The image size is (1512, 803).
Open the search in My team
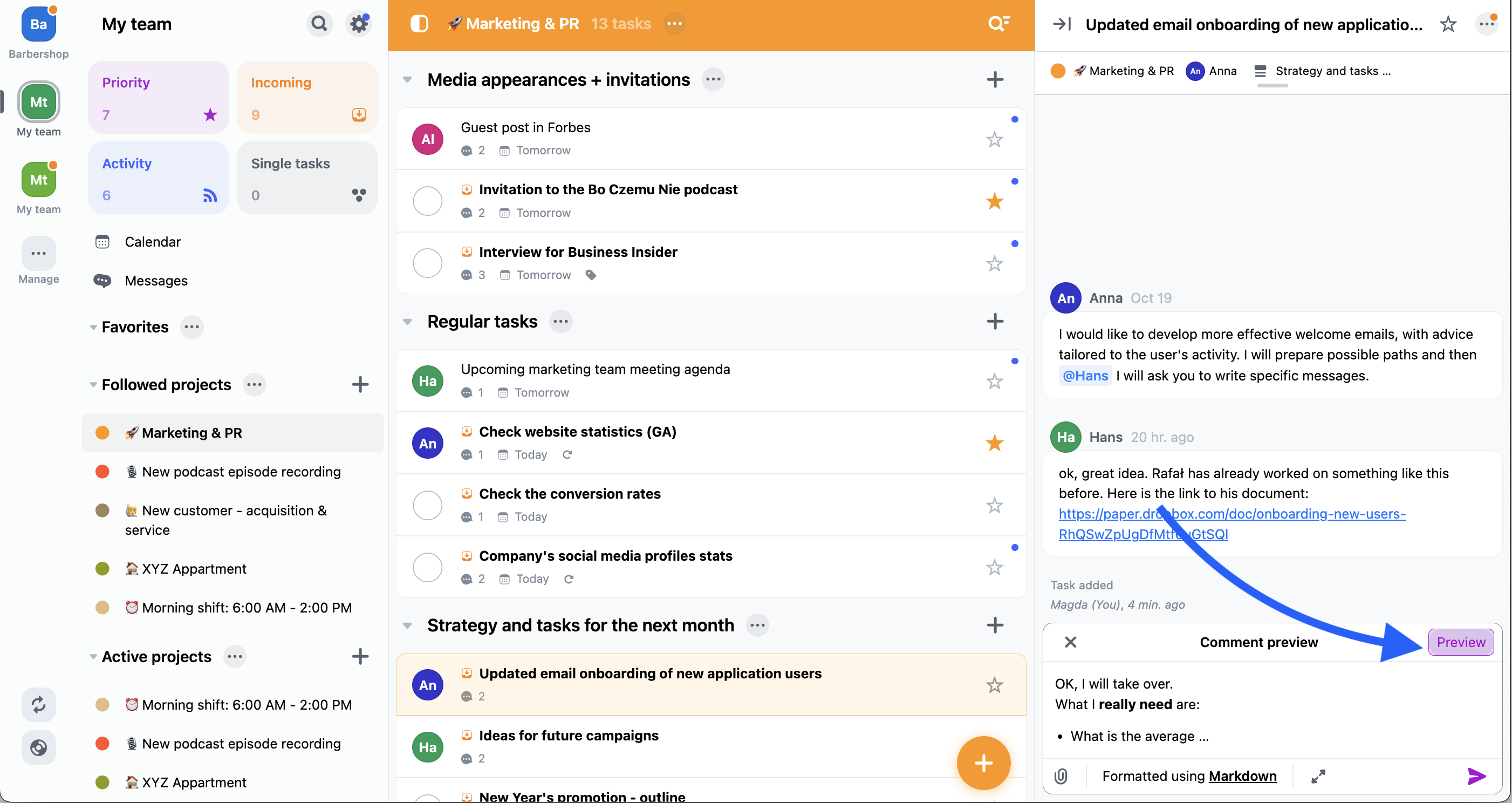tap(319, 24)
